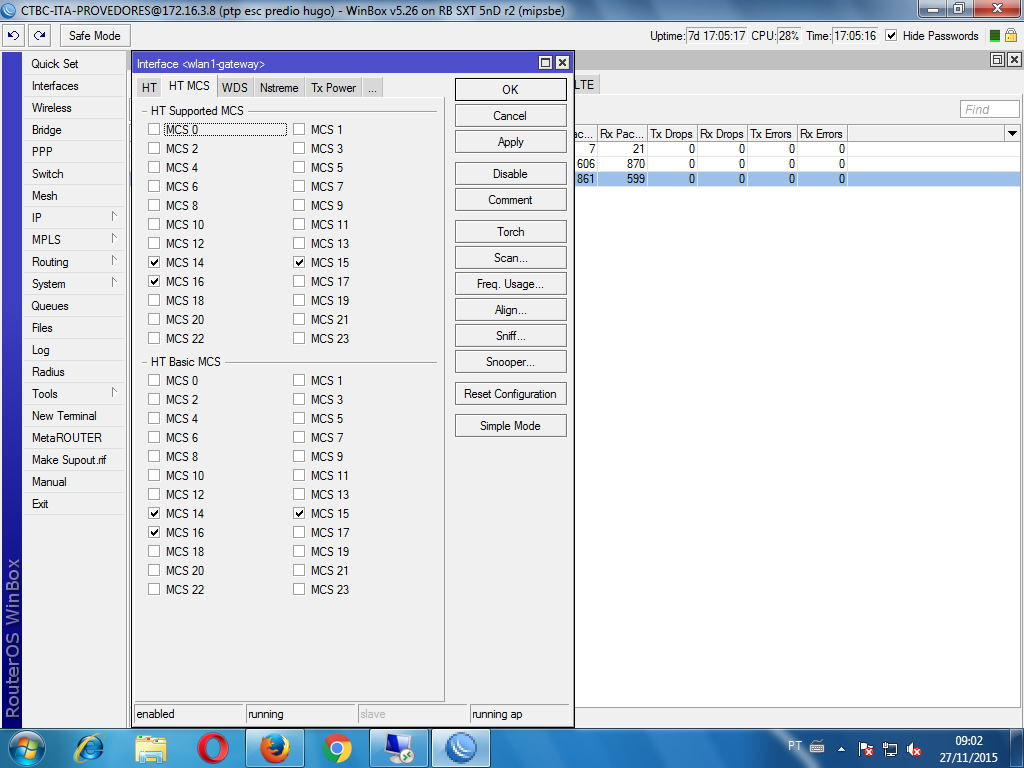Open Google Chrome from taskbar

[336, 748]
